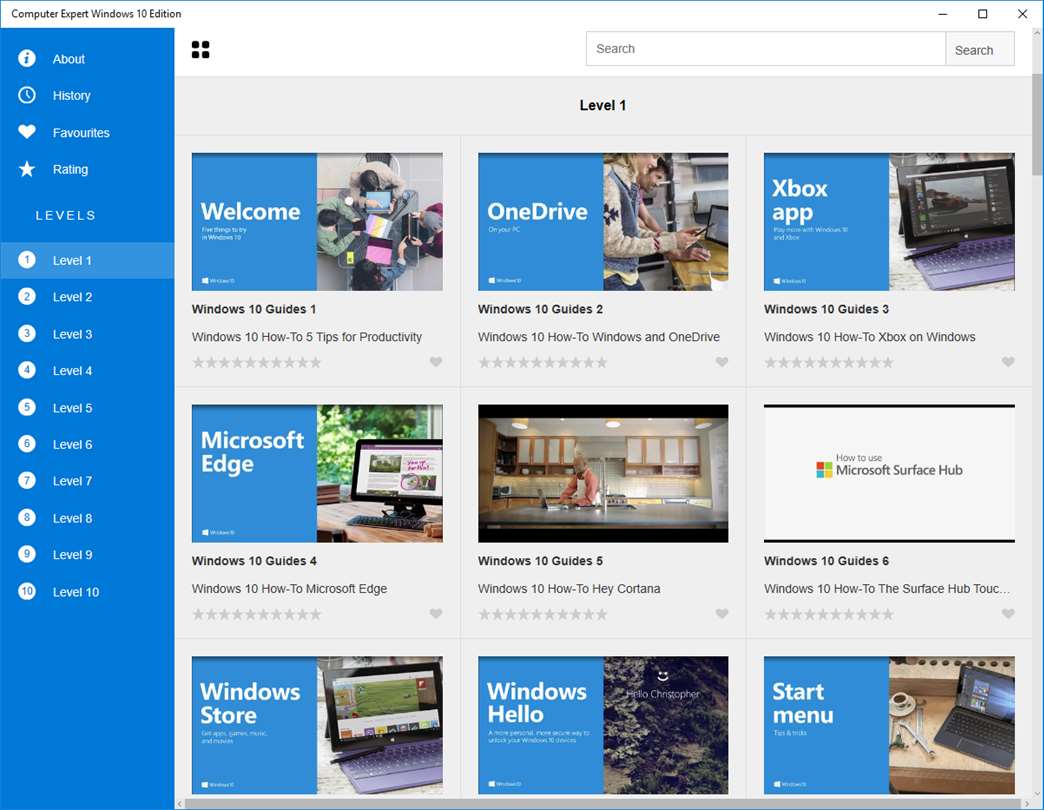Open the Windows Hello guide thumbnail
The width and height of the screenshot is (1044, 810).
pyautogui.click(x=603, y=725)
